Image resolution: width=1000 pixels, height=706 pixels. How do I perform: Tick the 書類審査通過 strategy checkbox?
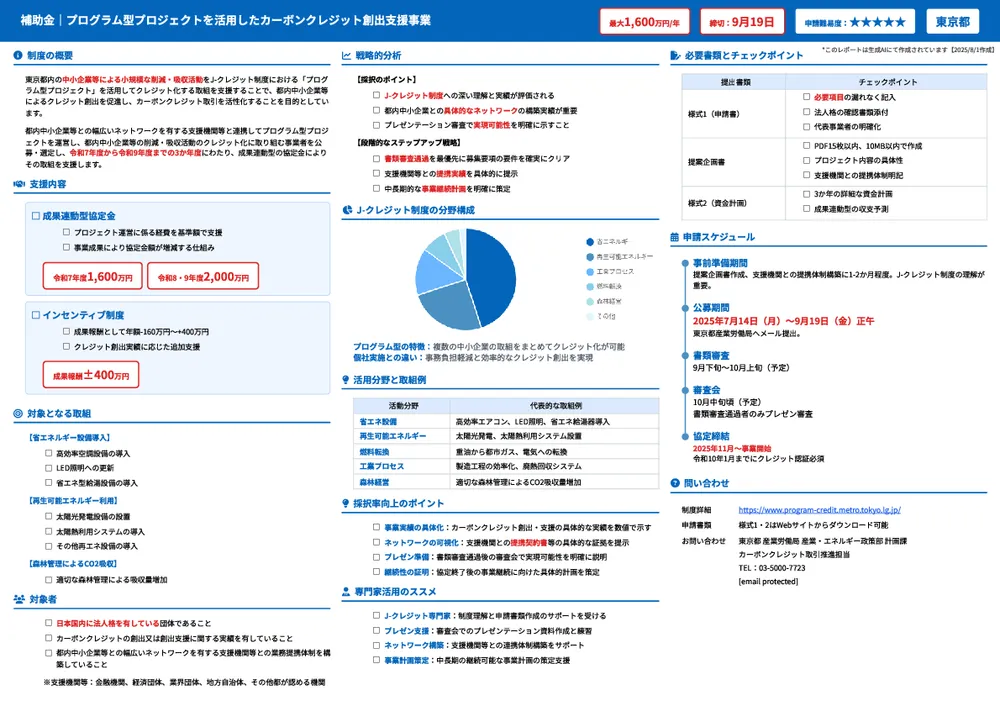376,158
